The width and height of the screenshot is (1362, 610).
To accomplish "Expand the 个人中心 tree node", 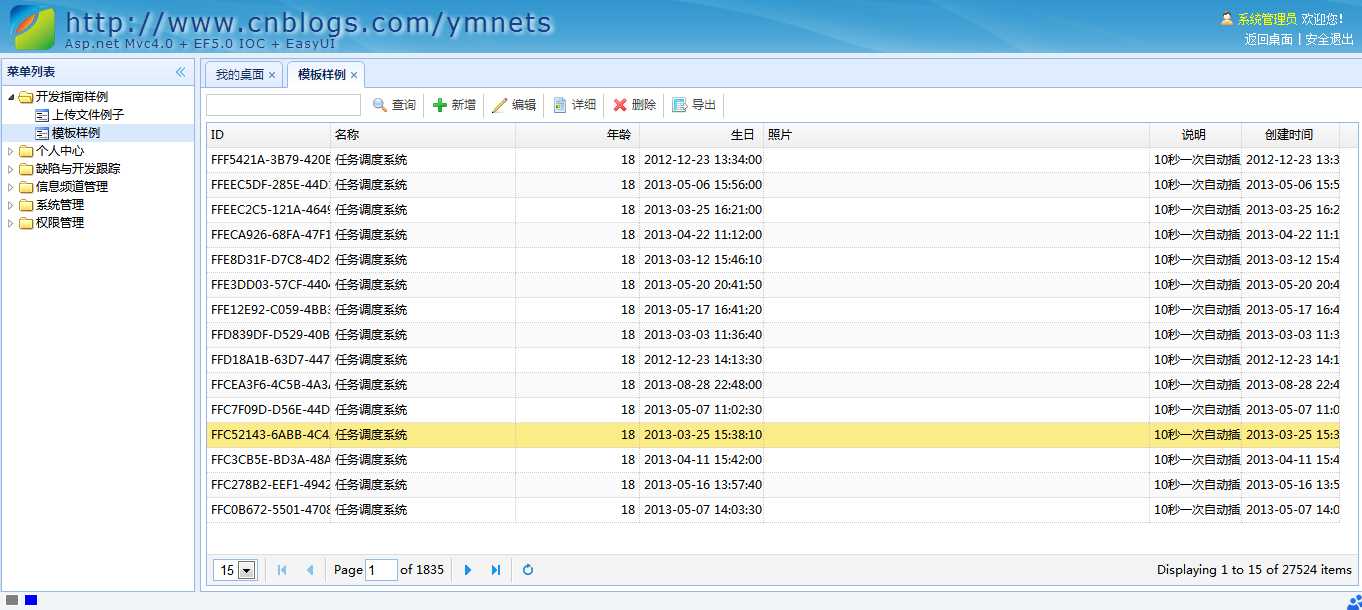I will click(x=11, y=151).
